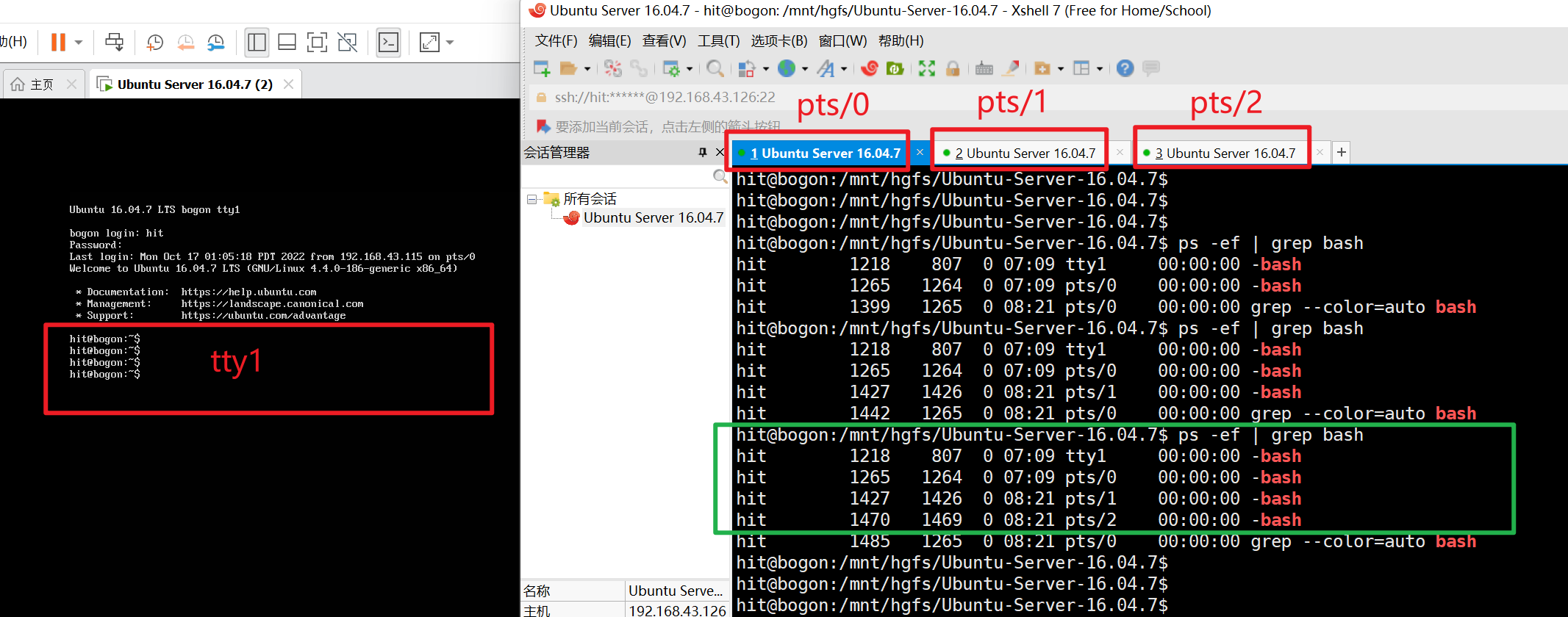Click Xshell's green full screen arrows icon
Viewport: 1568px width, 617px height.
[x=927, y=68]
